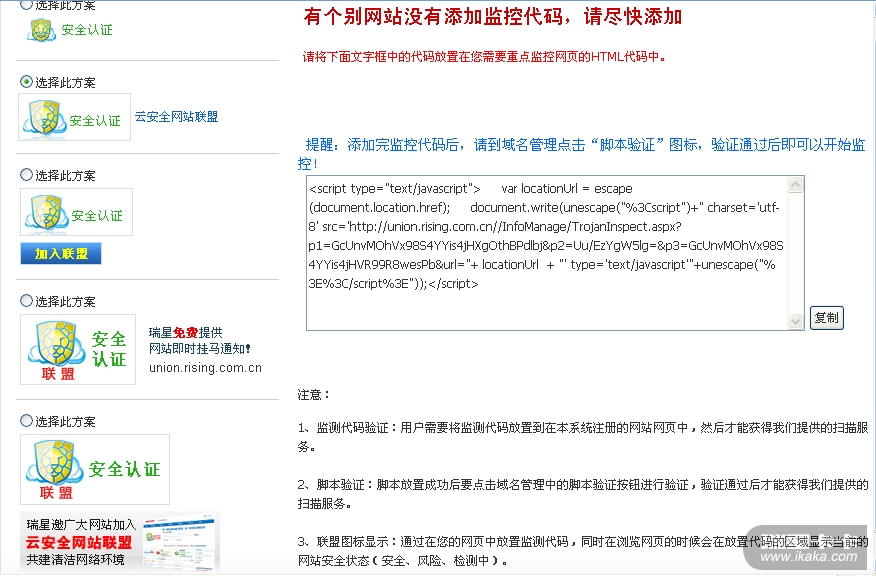Choose radio for 瑞星免费提供 badge plan
Image resolution: width=876 pixels, height=576 pixels.
click(x=26, y=301)
